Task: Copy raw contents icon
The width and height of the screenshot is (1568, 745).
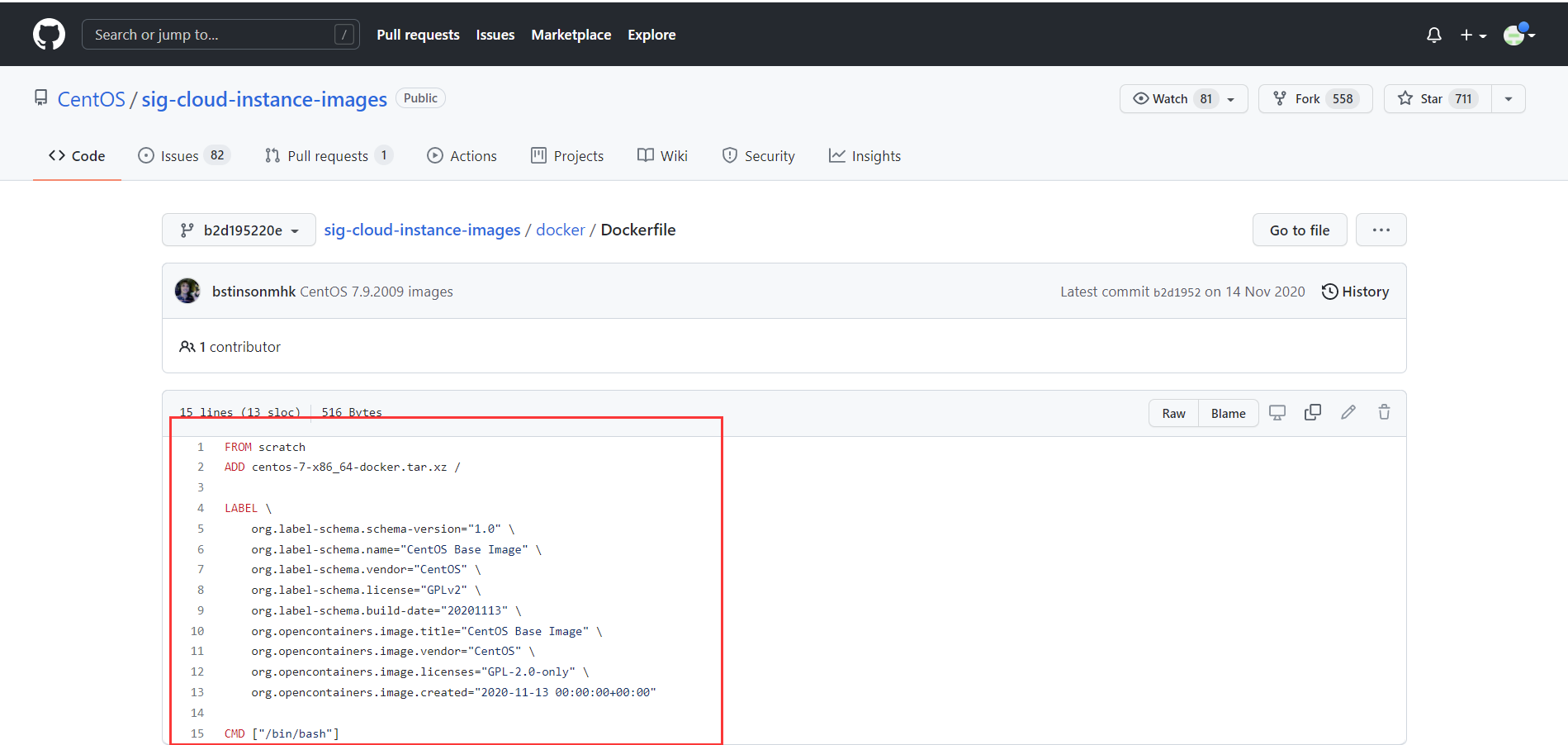Action: point(1313,412)
